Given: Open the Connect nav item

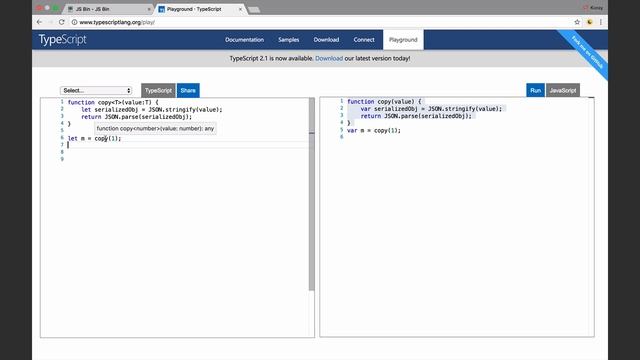Looking at the screenshot, I should point(364,40).
